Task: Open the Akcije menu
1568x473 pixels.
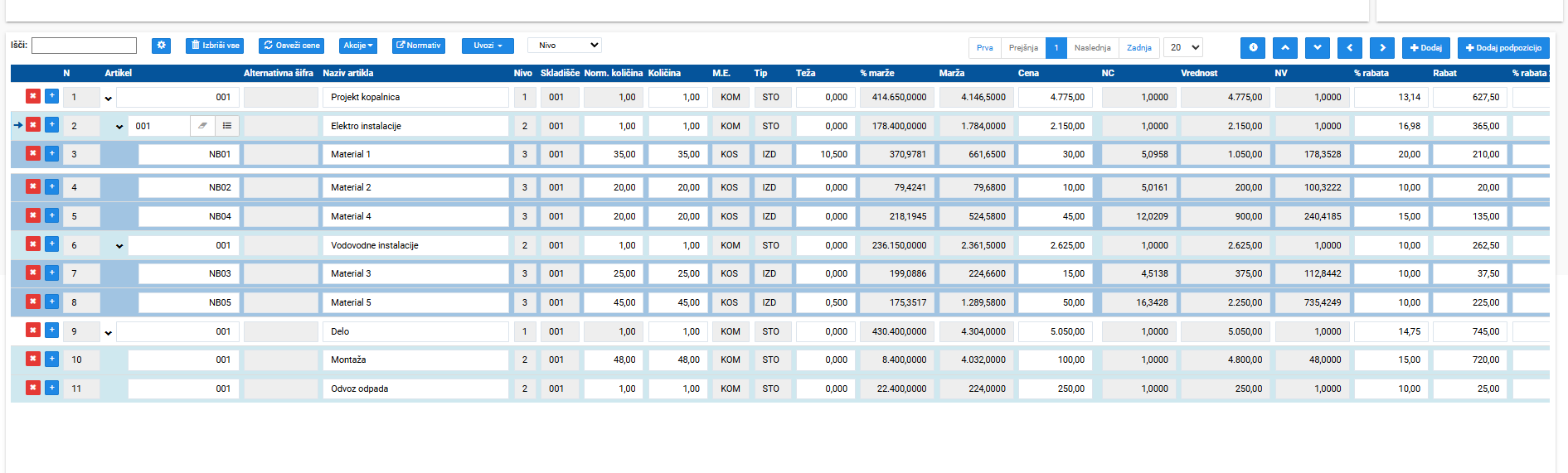Action: point(358,46)
